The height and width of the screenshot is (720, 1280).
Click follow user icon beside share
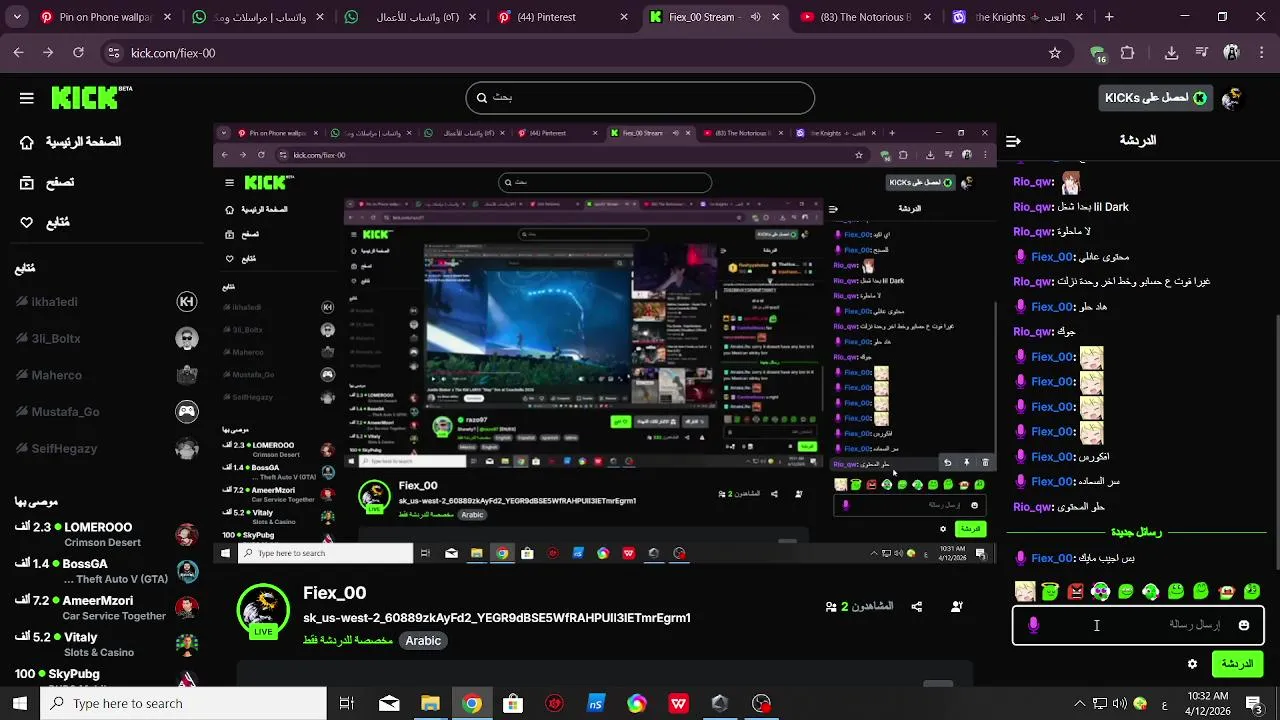[x=957, y=606]
